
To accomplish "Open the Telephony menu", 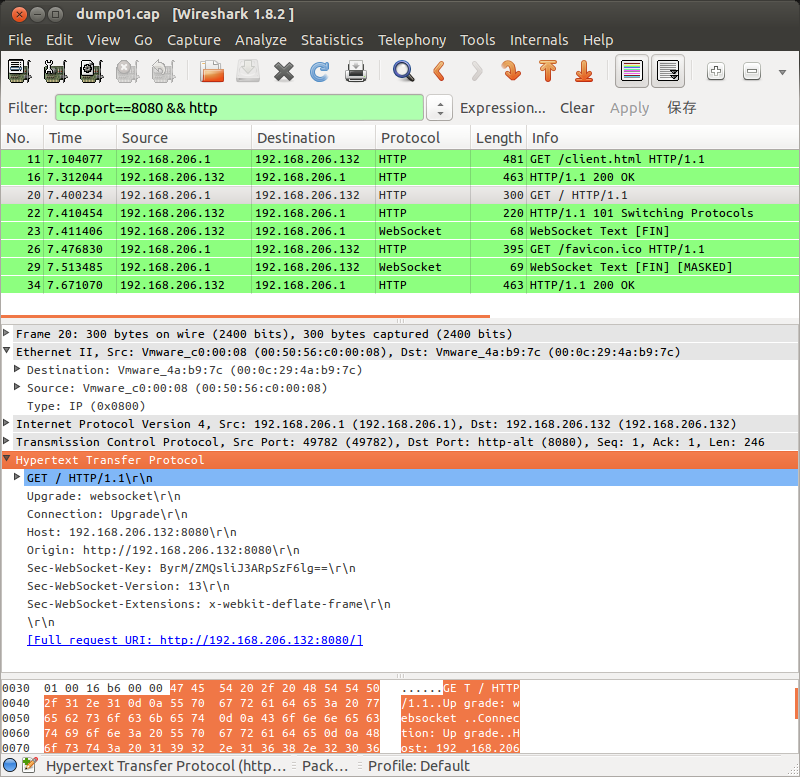I will pos(412,40).
